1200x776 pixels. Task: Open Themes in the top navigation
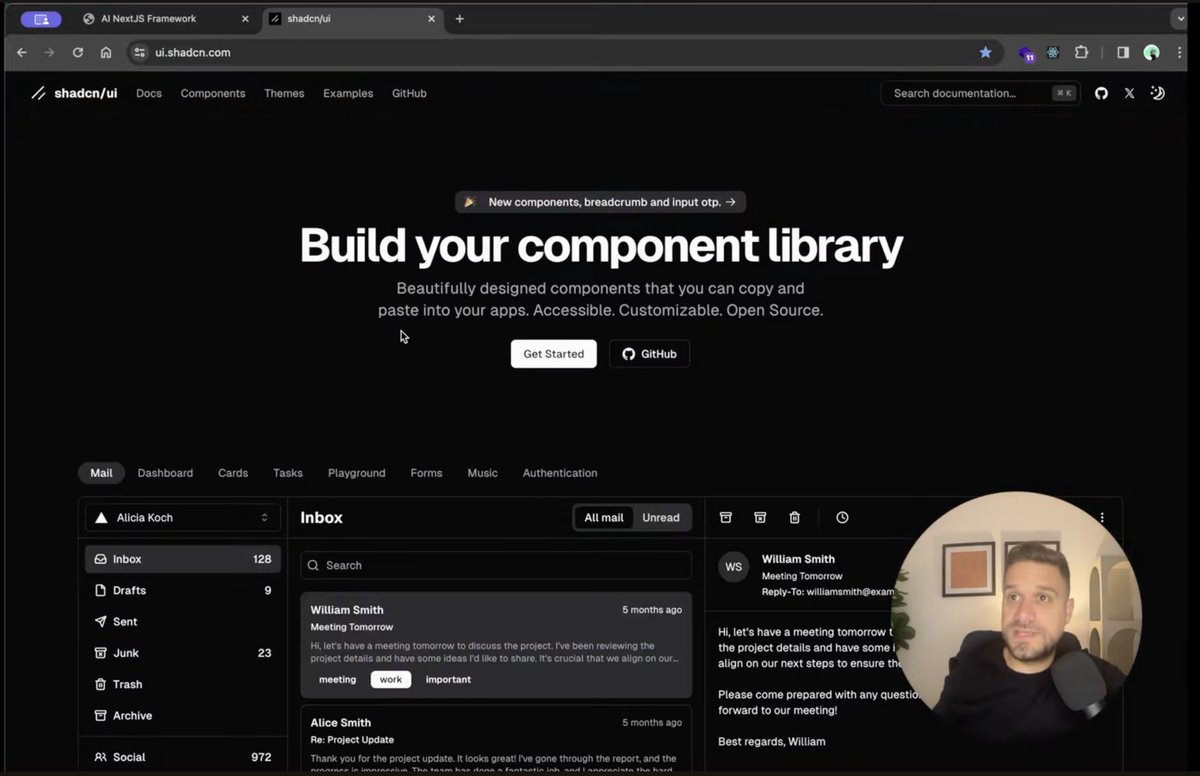tap(284, 93)
